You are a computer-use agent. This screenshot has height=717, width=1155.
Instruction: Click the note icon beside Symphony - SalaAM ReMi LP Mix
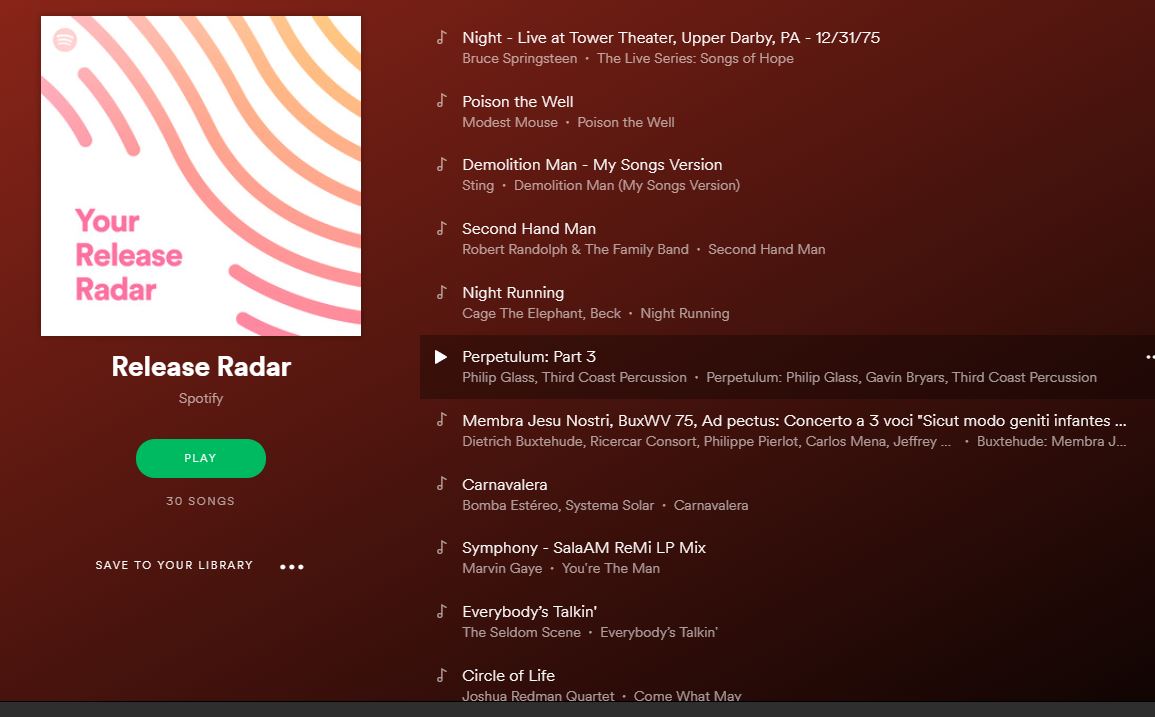pyautogui.click(x=441, y=548)
